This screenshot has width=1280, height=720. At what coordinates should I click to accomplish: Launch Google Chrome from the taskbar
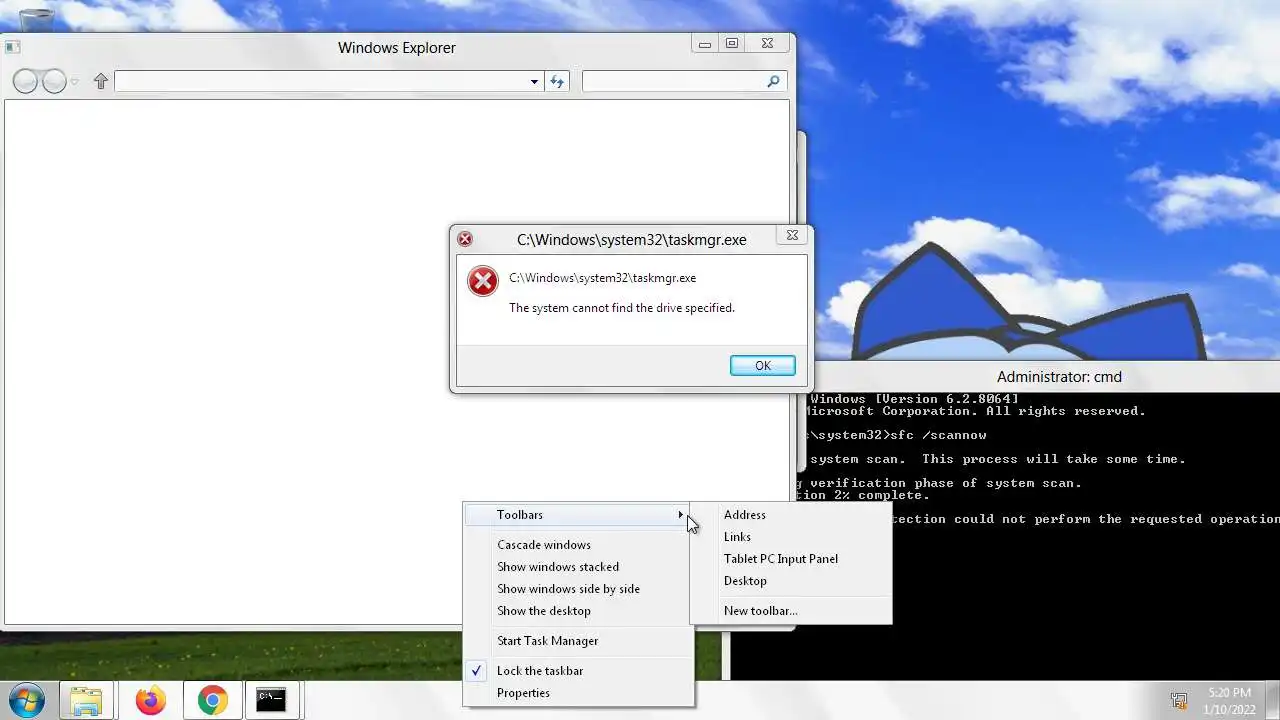click(x=212, y=700)
